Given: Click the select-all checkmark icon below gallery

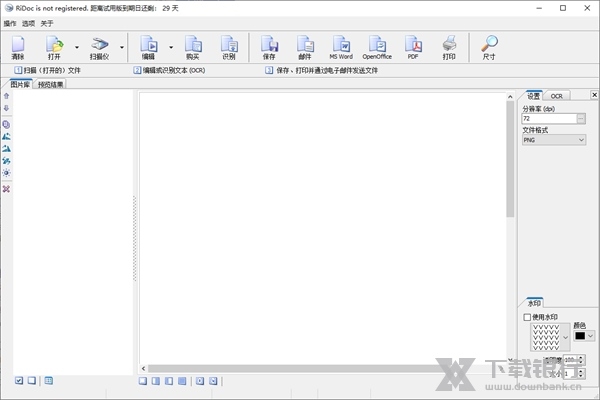Looking at the screenshot, I should [19, 380].
